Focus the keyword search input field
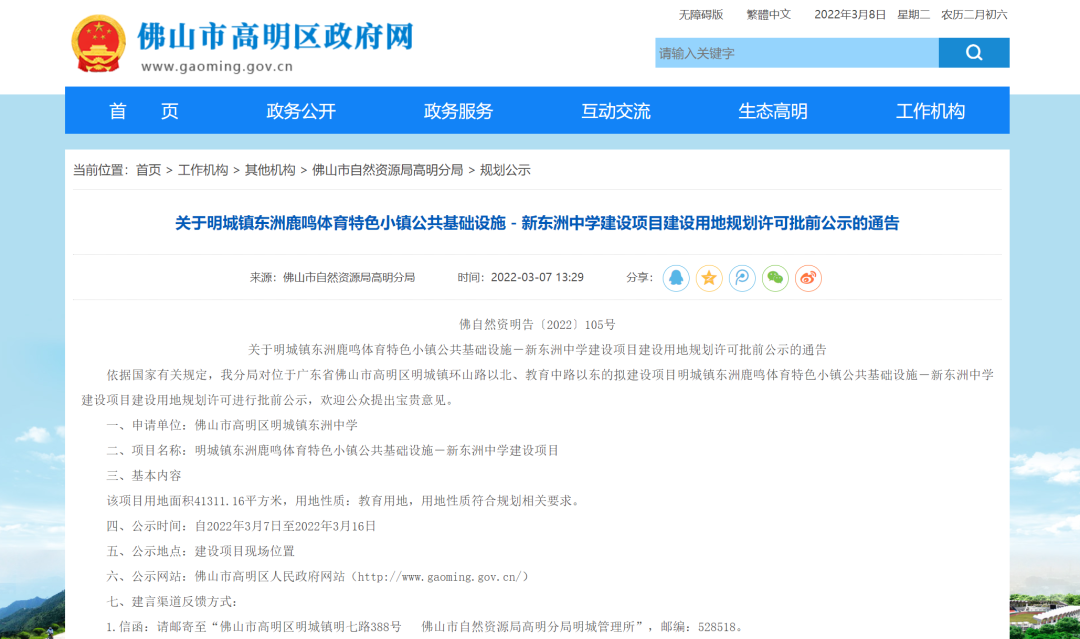 point(796,53)
